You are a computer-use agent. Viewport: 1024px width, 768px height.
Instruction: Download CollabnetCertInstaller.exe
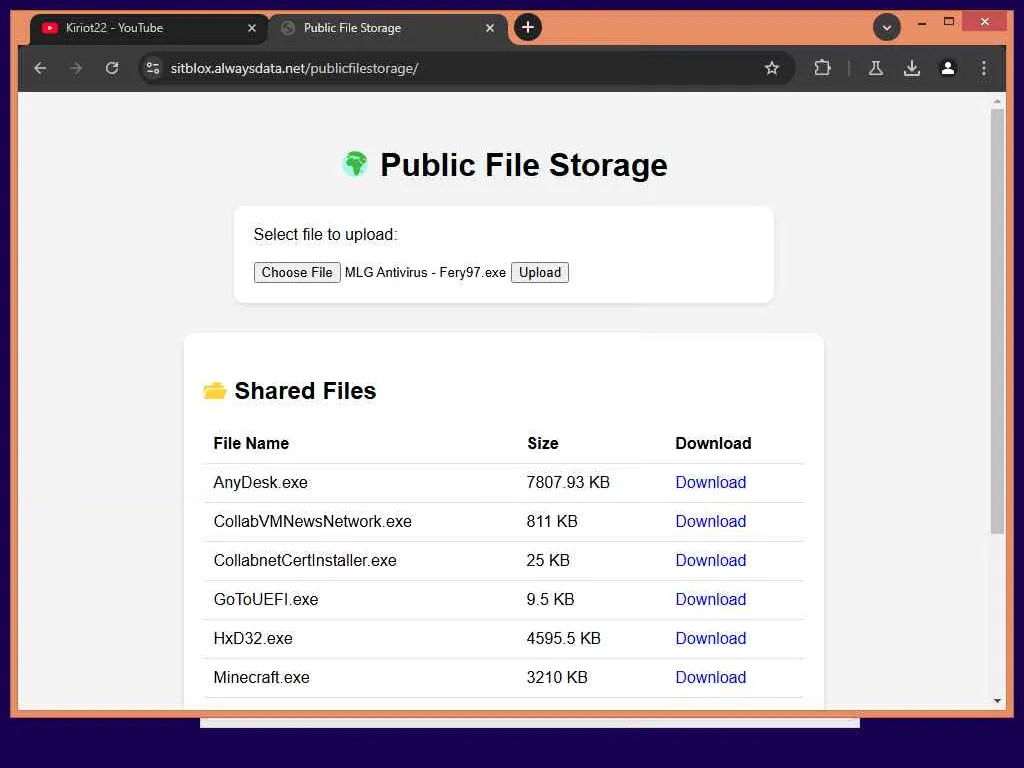point(711,560)
